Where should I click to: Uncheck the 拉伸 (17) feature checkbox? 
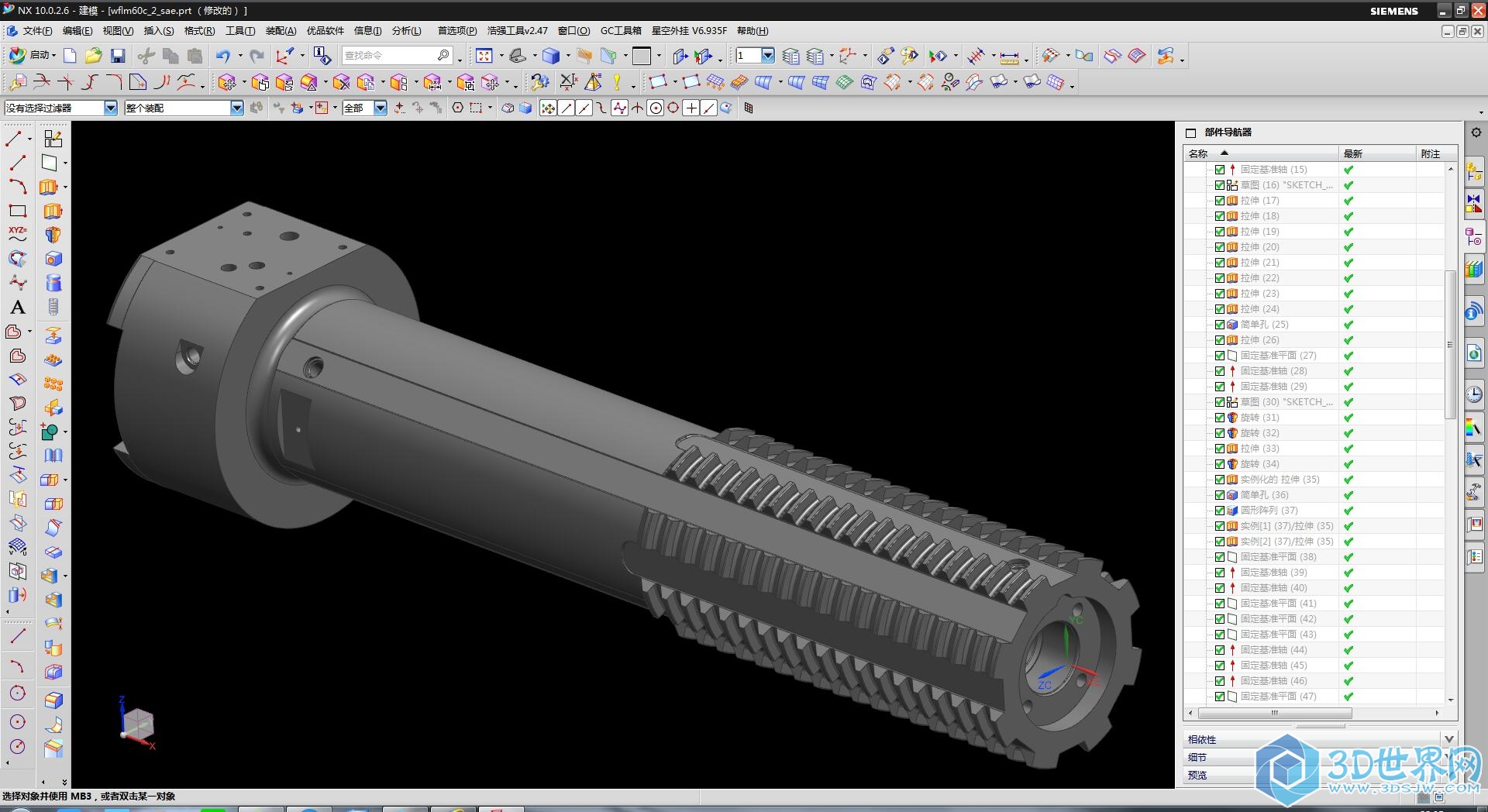[x=1220, y=201]
